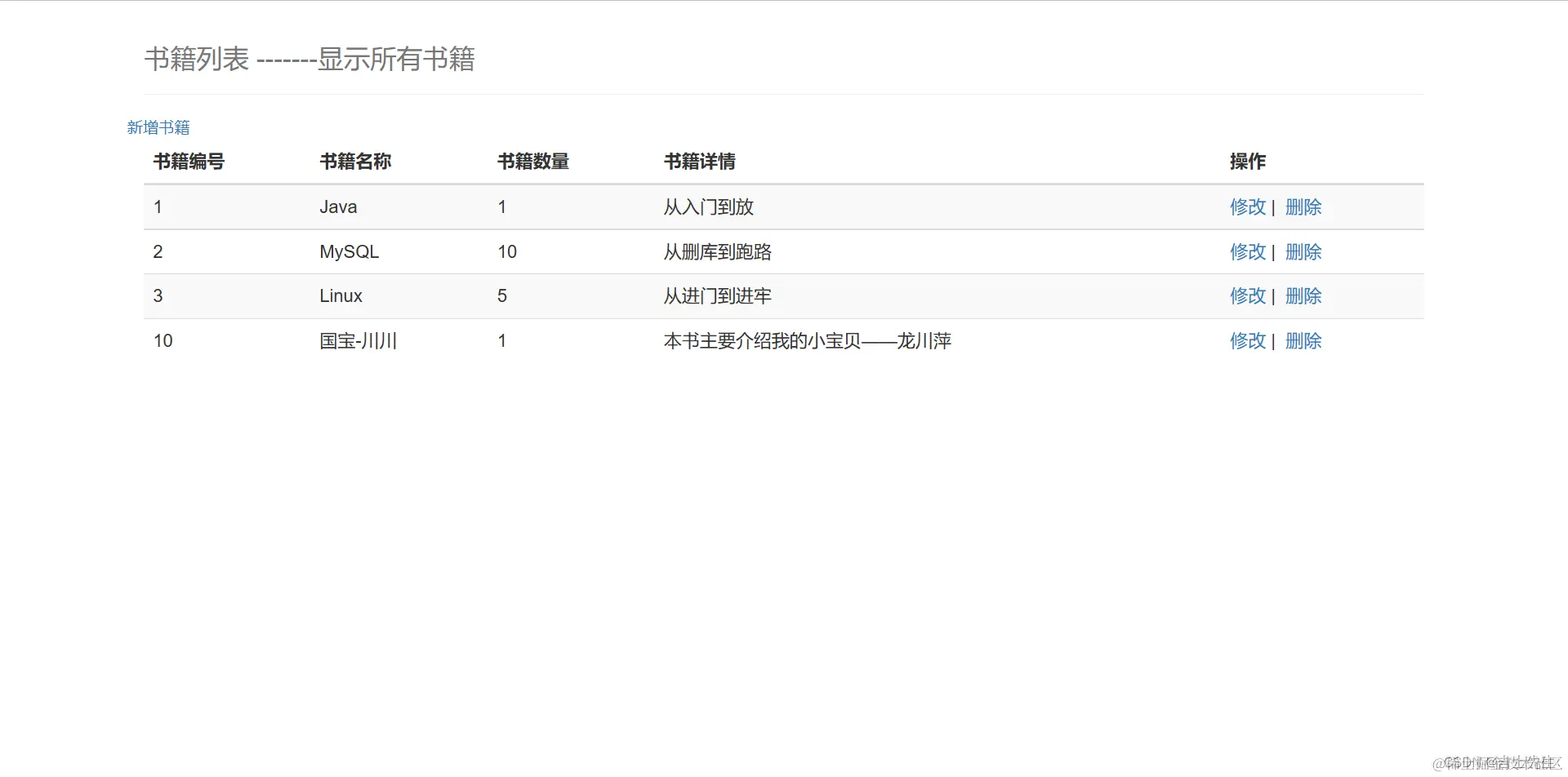Click the Java book name cell
This screenshot has height=777, width=1568.
click(x=338, y=207)
